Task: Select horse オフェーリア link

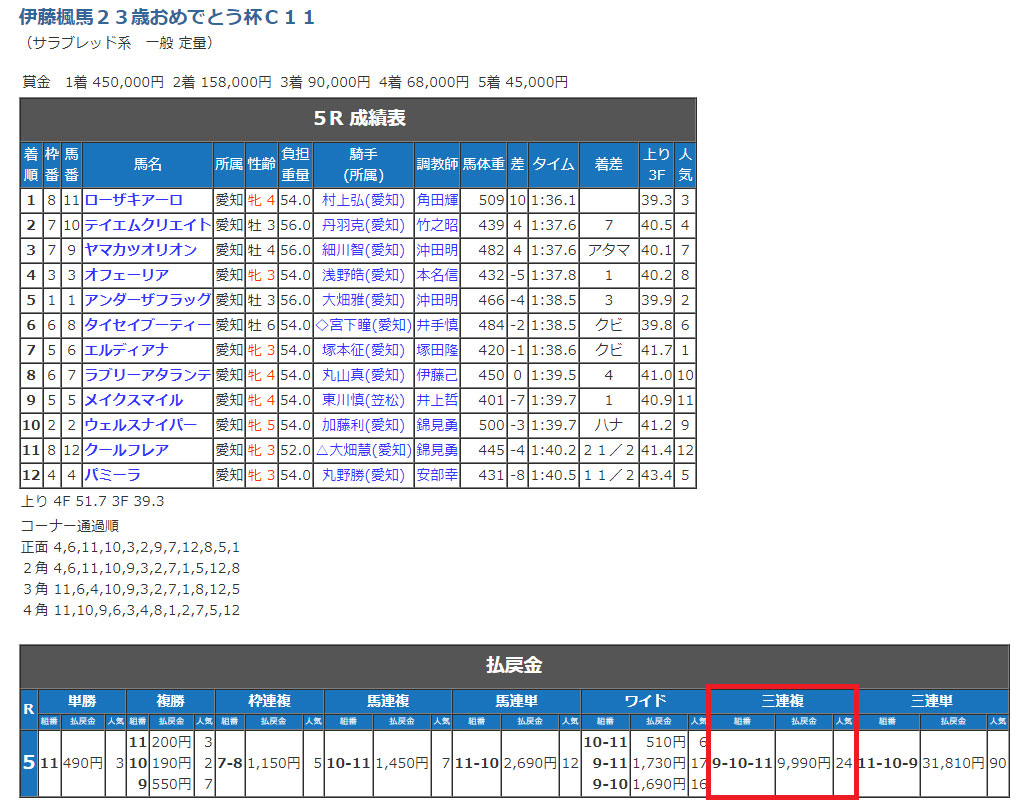Action: coord(126,275)
